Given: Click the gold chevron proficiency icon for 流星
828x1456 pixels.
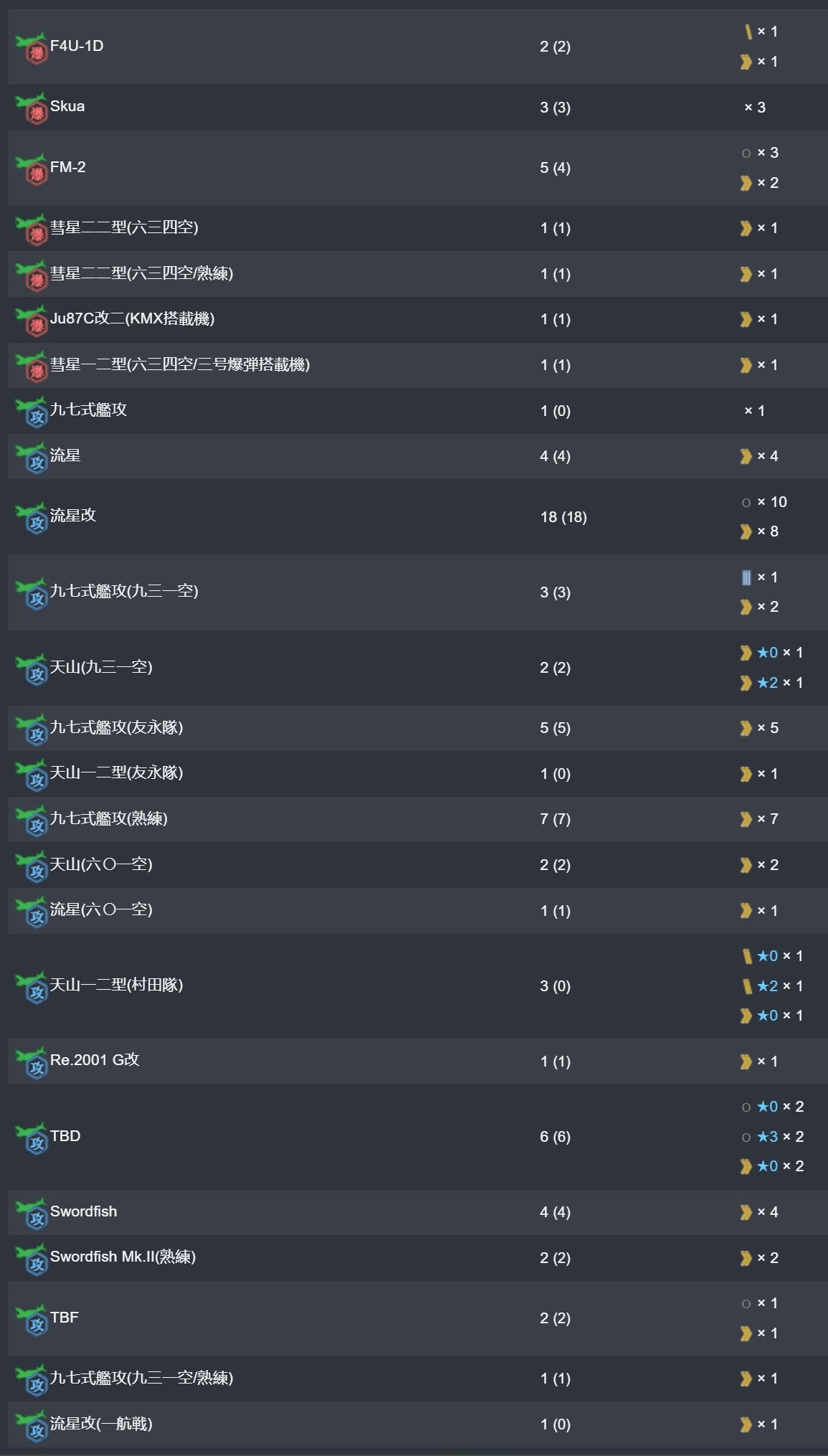Looking at the screenshot, I should click(x=746, y=457).
